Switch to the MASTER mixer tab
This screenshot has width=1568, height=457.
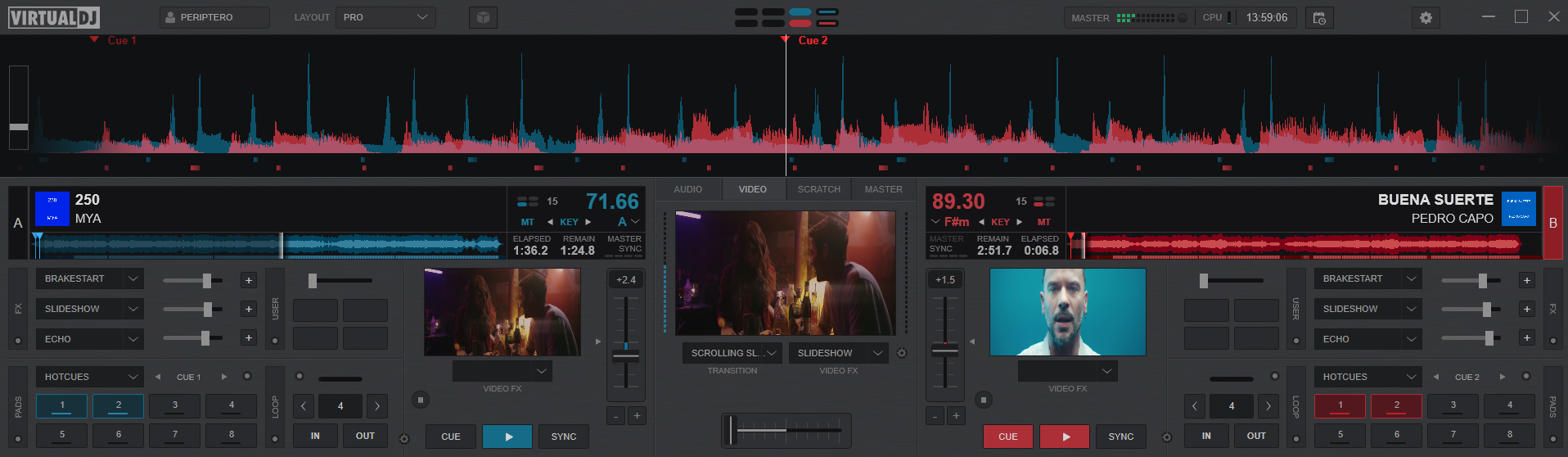point(884,189)
